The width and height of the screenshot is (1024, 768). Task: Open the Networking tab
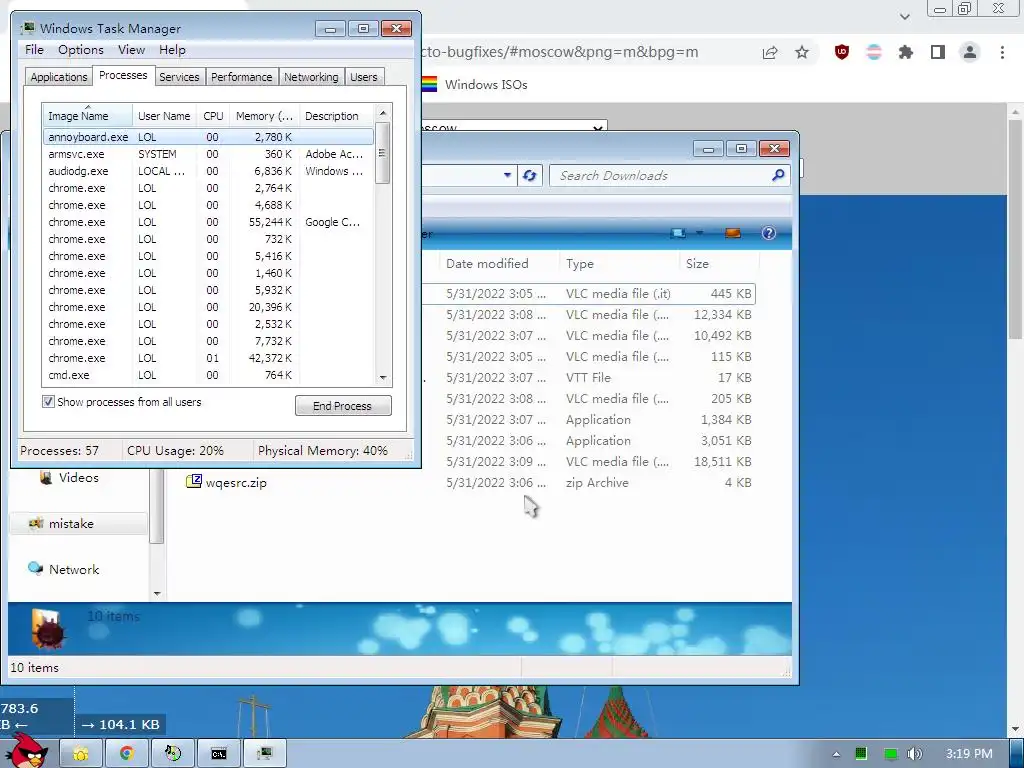pos(311,77)
